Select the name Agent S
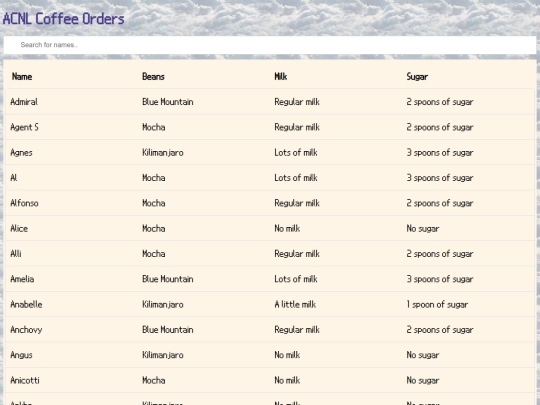The height and width of the screenshot is (405, 540). [24, 127]
